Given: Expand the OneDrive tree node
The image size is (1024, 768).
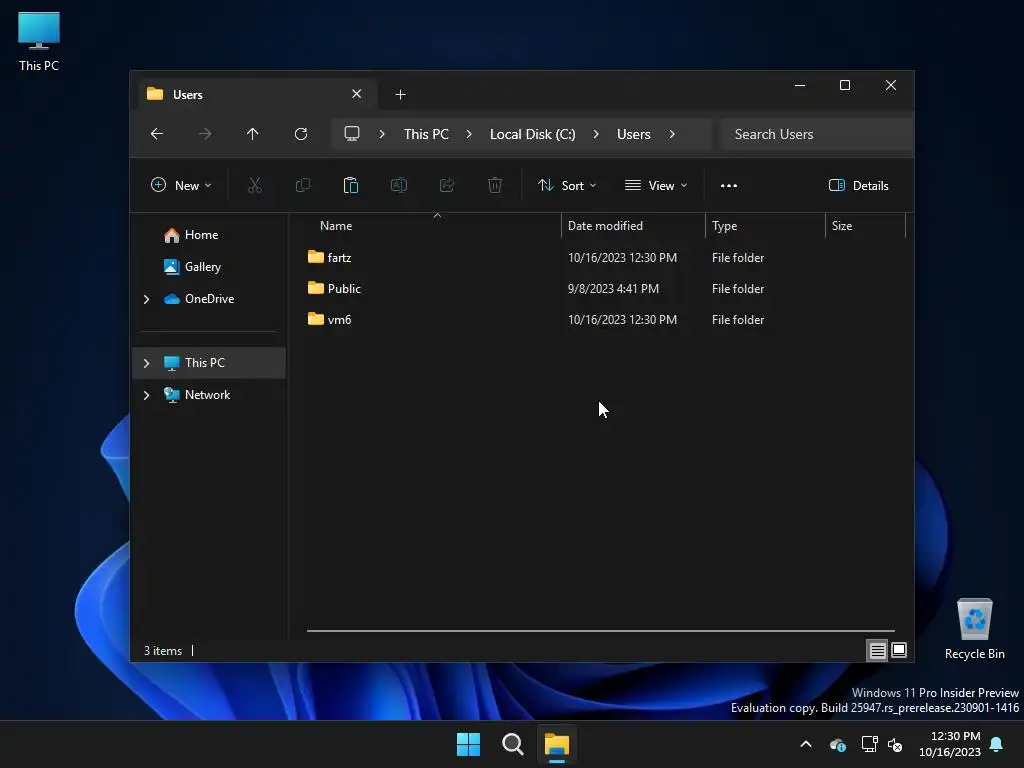Looking at the screenshot, I should tap(147, 299).
